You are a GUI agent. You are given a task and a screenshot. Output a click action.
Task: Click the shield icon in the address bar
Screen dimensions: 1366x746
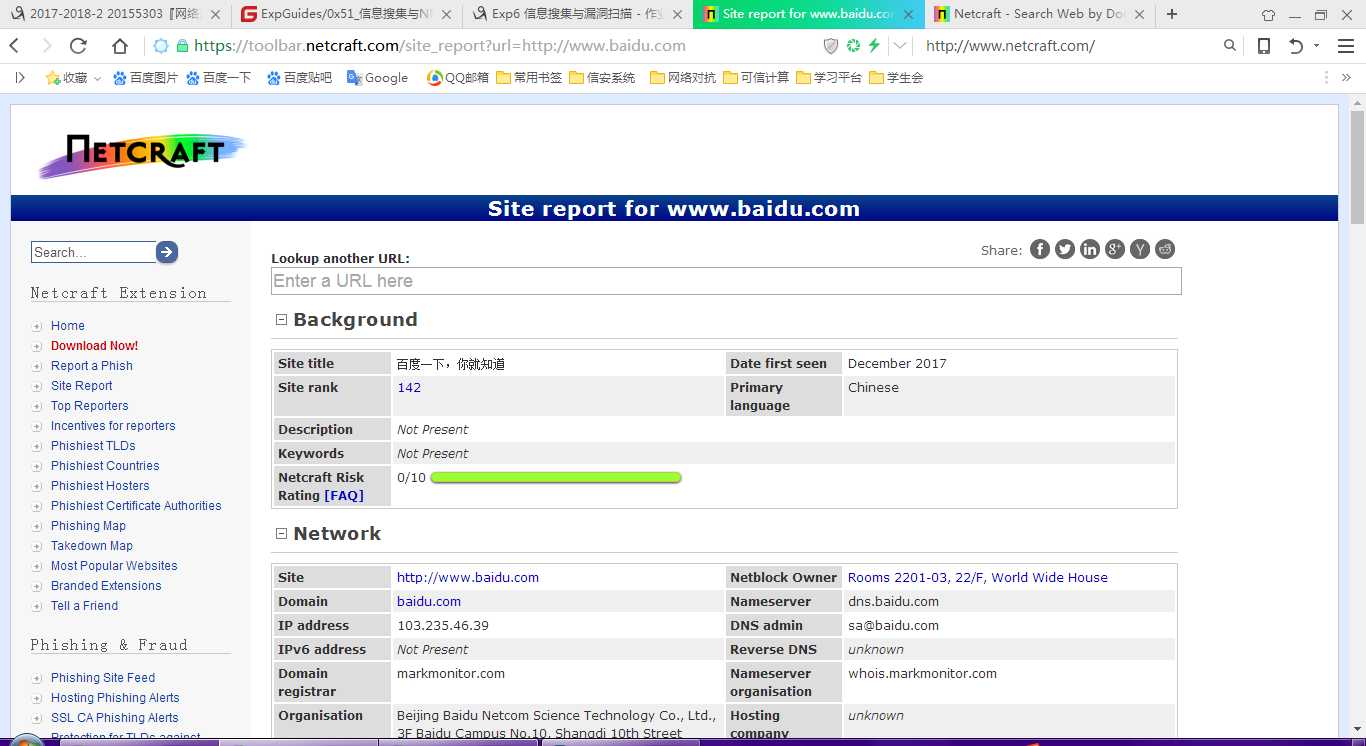point(831,46)
